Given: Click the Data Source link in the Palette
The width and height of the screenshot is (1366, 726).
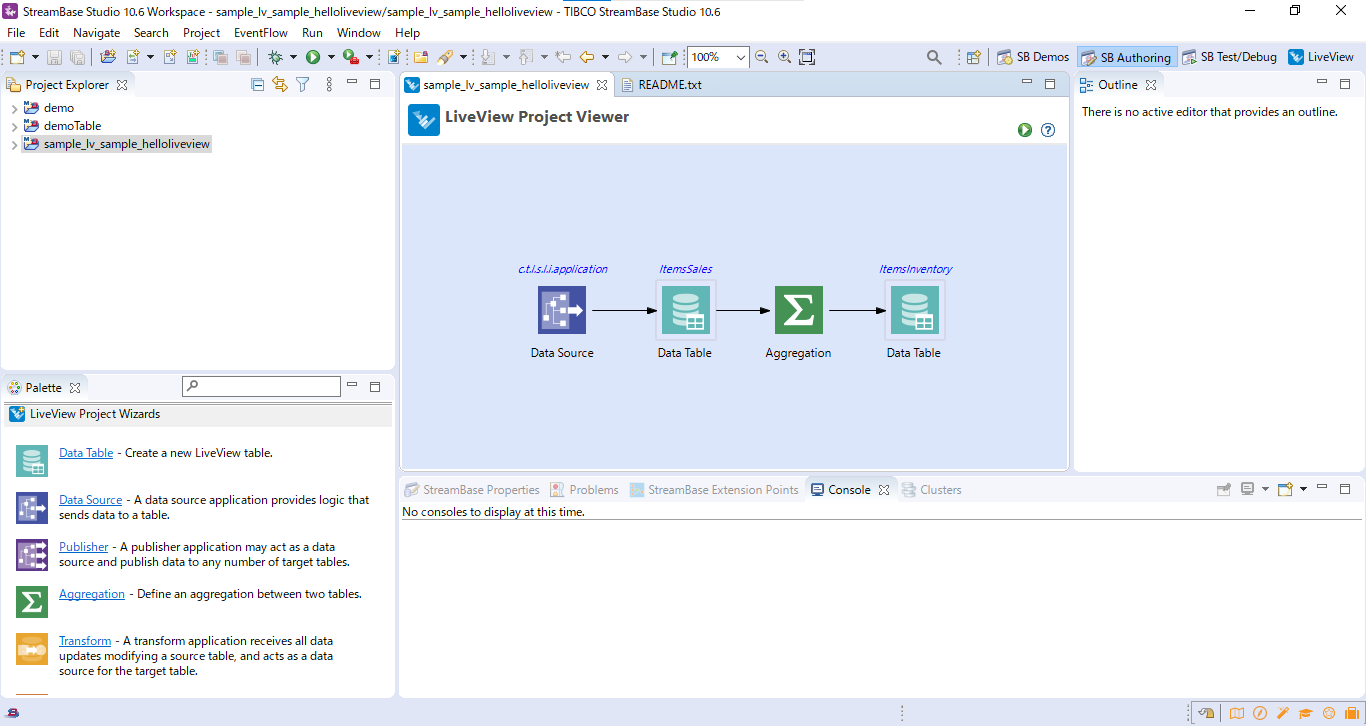Looking at the screenshot, I should [x=90, y=500].
